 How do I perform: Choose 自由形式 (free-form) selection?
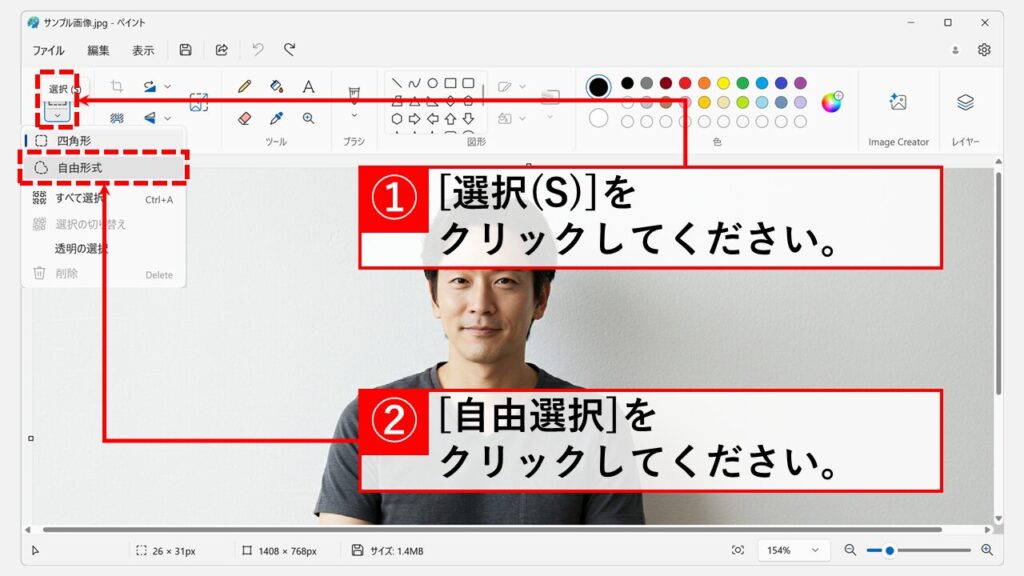click(x=80, y=168)
